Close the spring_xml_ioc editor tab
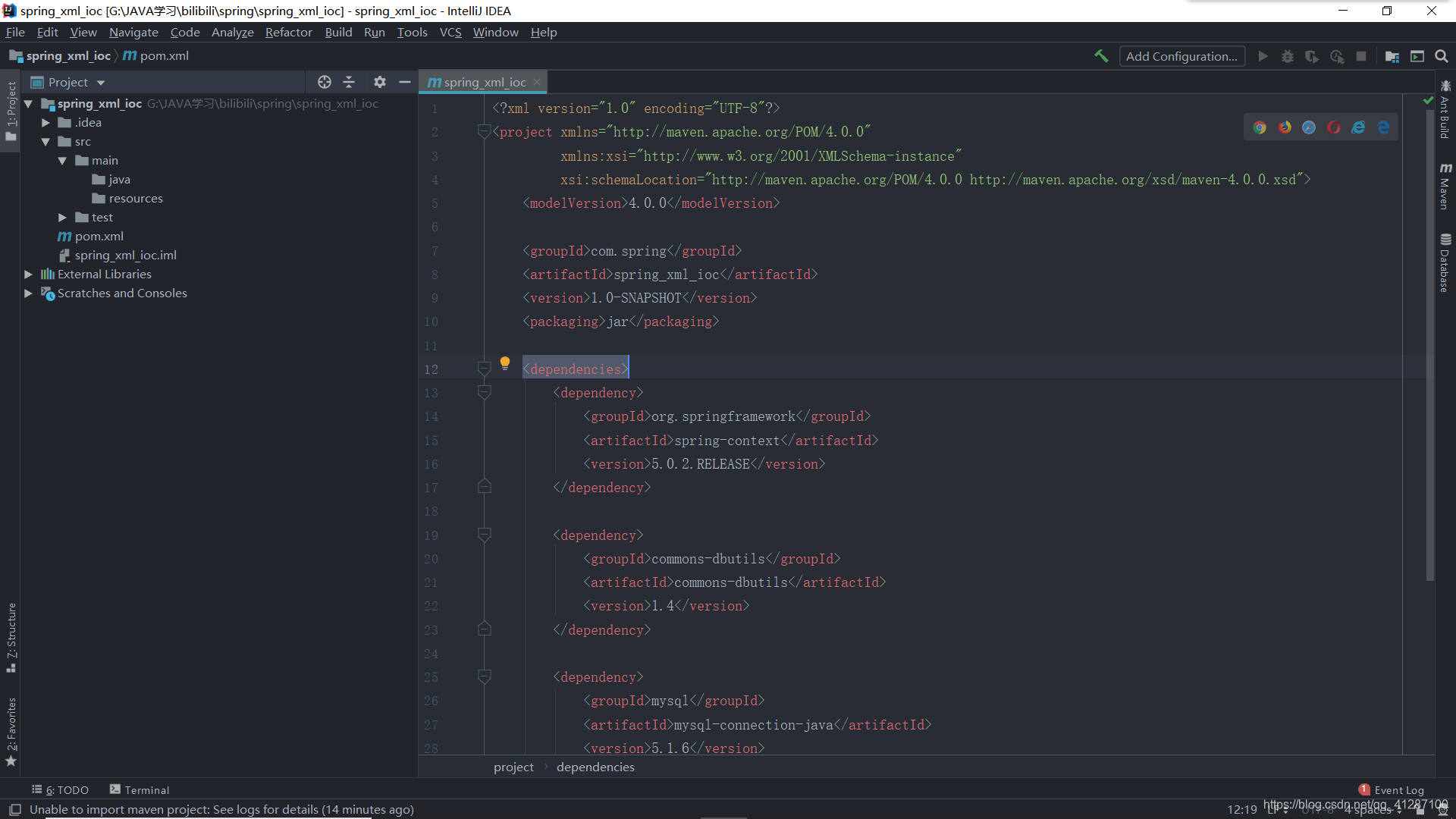The image size is (1456, 819). point(537,82)
